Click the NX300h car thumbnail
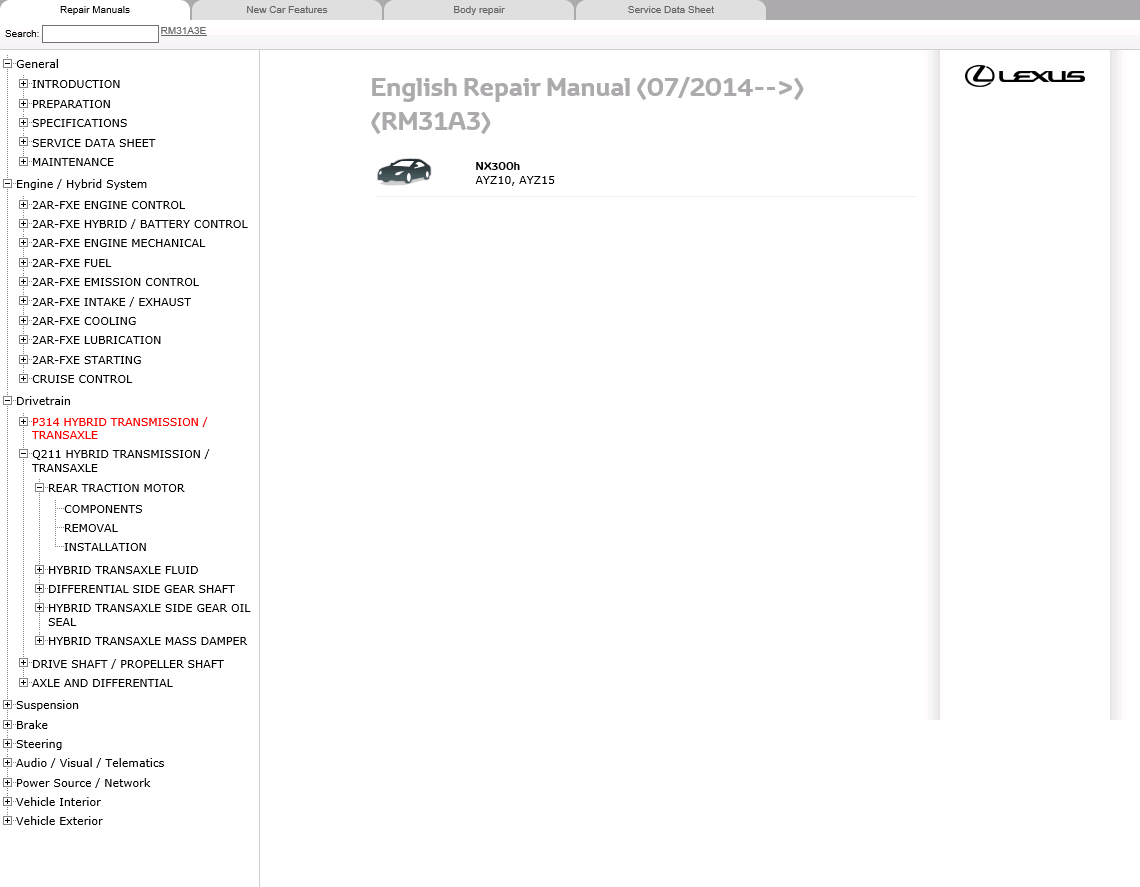 point(404,172)
